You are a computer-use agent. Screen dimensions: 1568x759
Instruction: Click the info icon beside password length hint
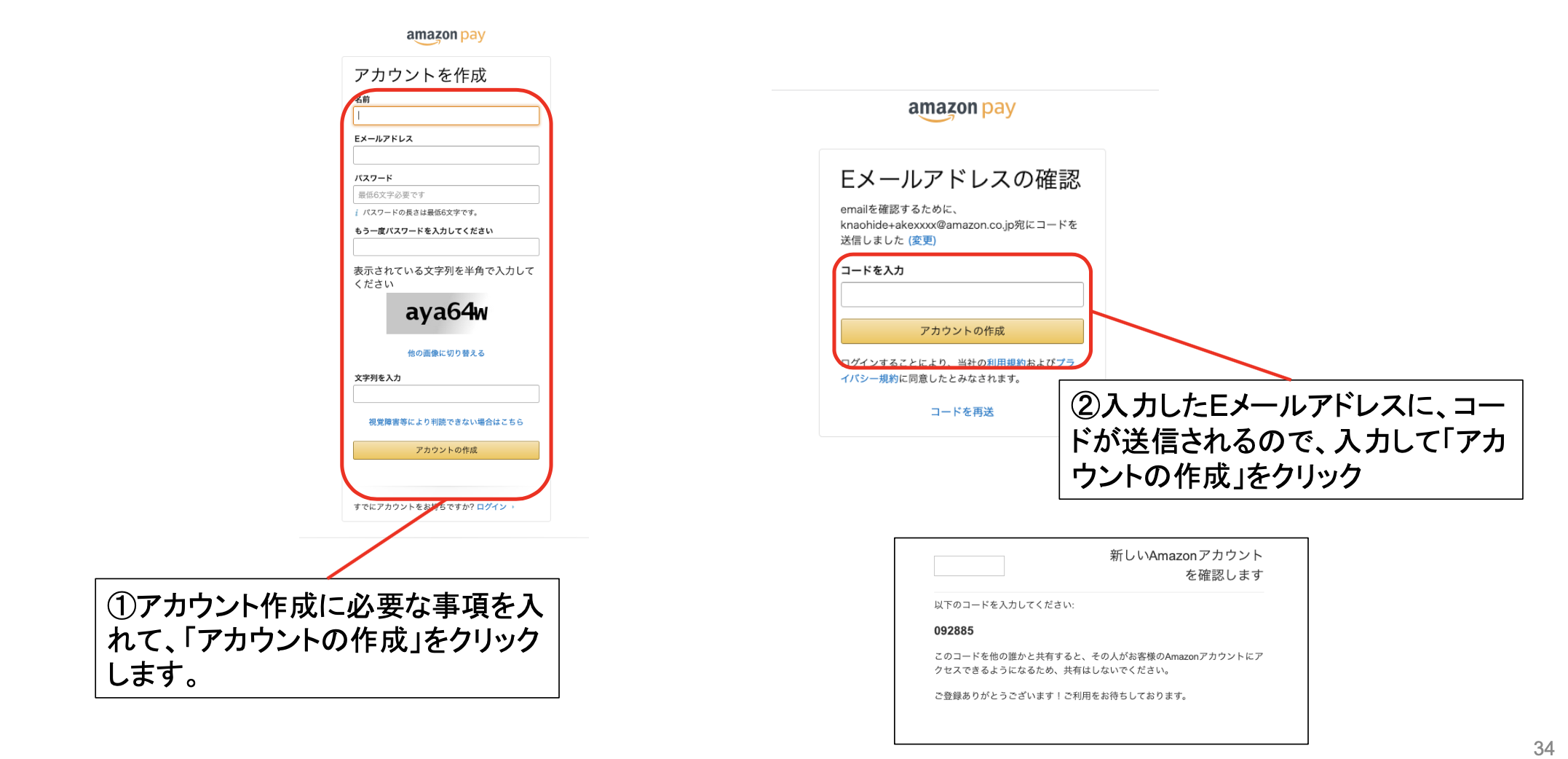tap(357, 213)
